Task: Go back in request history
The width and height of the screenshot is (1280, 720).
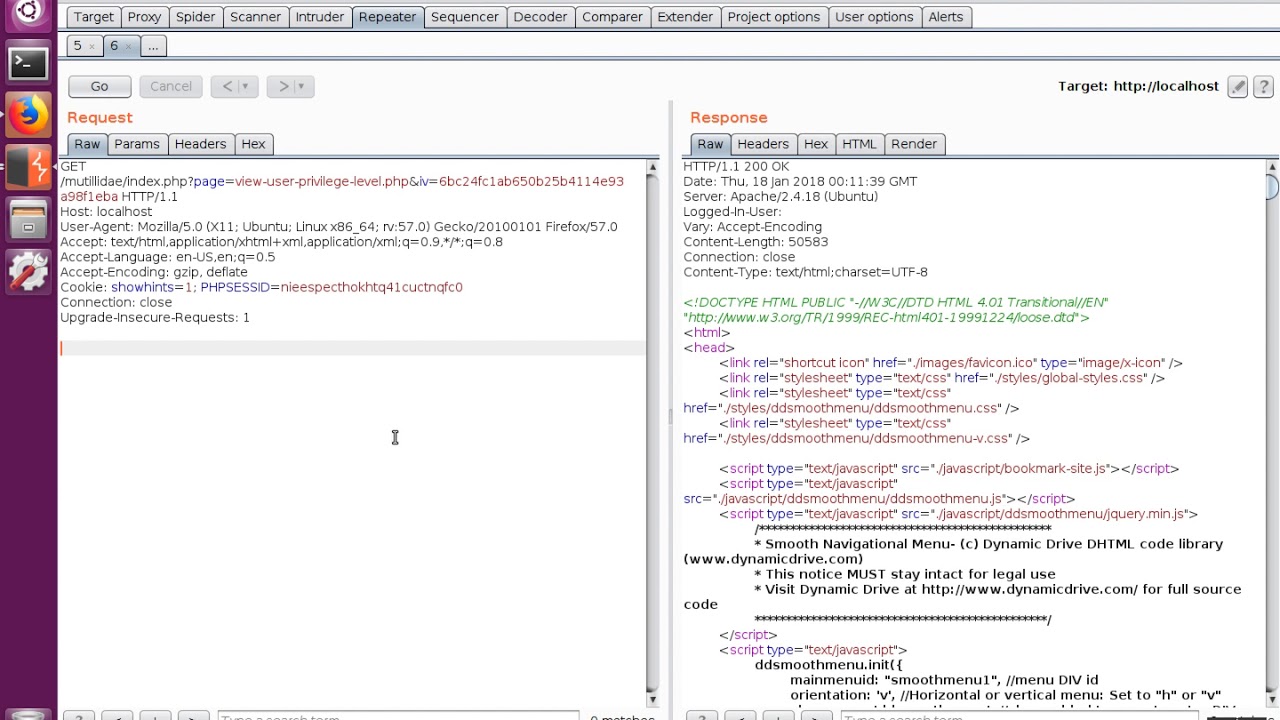Action: tap(227, 86)
